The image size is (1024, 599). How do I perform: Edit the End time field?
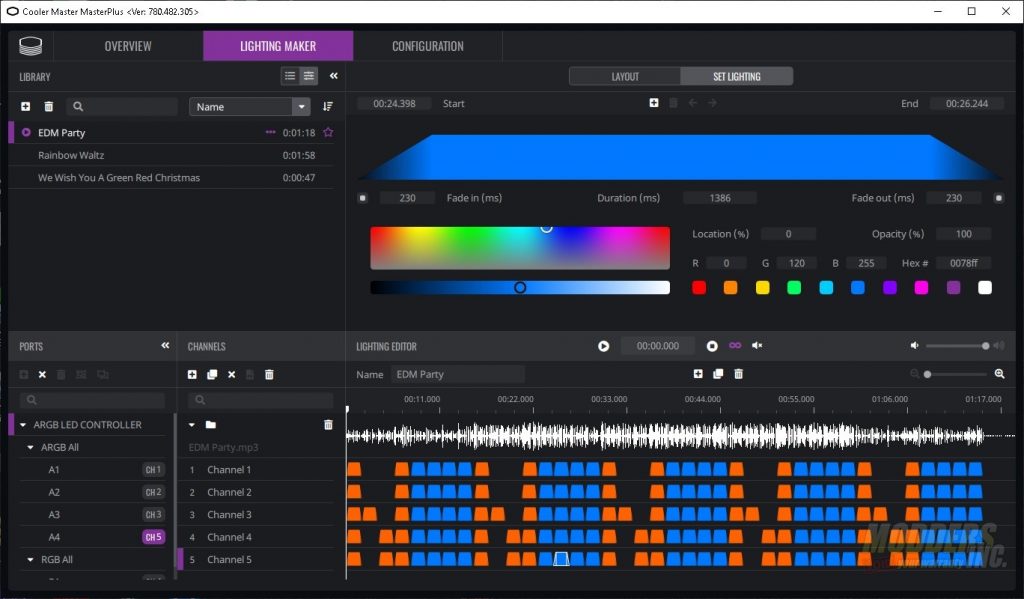[967, 103]
